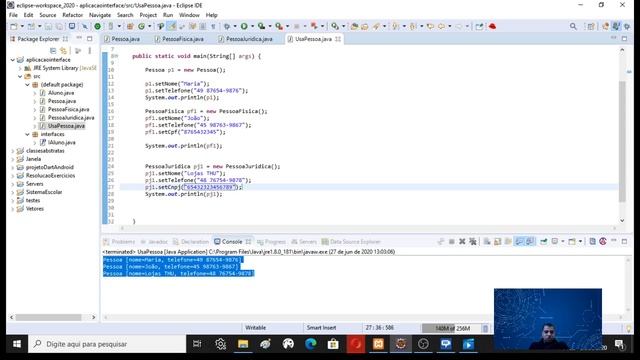Image resolution: width=640 pixels, height=360 pixels.
Task: Click the Debug bug icon
Action: pyautogui.click(x=227, y=27)
